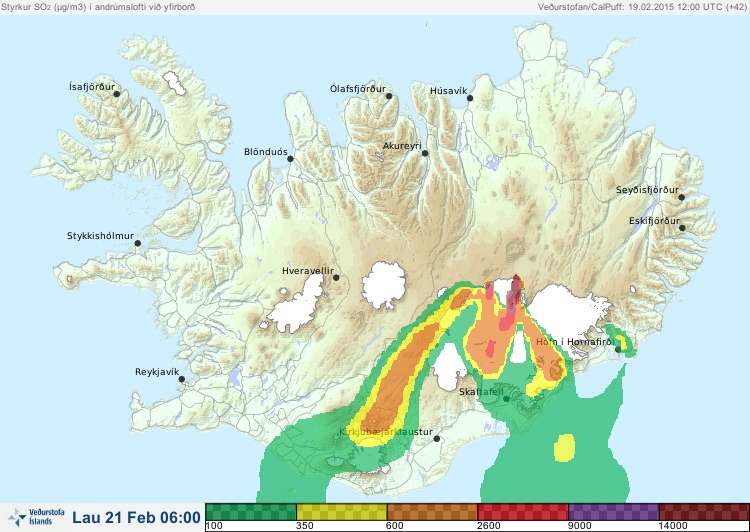Click the legend value '14000'

pyautogui.click(x=673, y=526)
